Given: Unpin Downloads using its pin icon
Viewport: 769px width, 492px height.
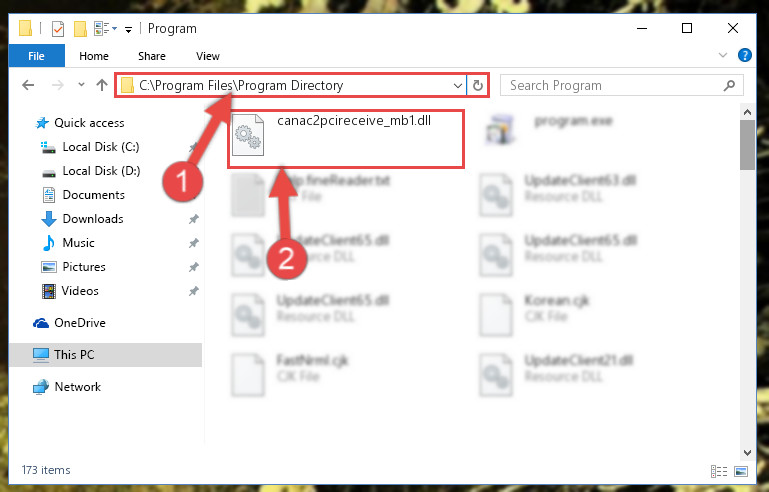Looking at the screenshot, I should tap(194, 219).
